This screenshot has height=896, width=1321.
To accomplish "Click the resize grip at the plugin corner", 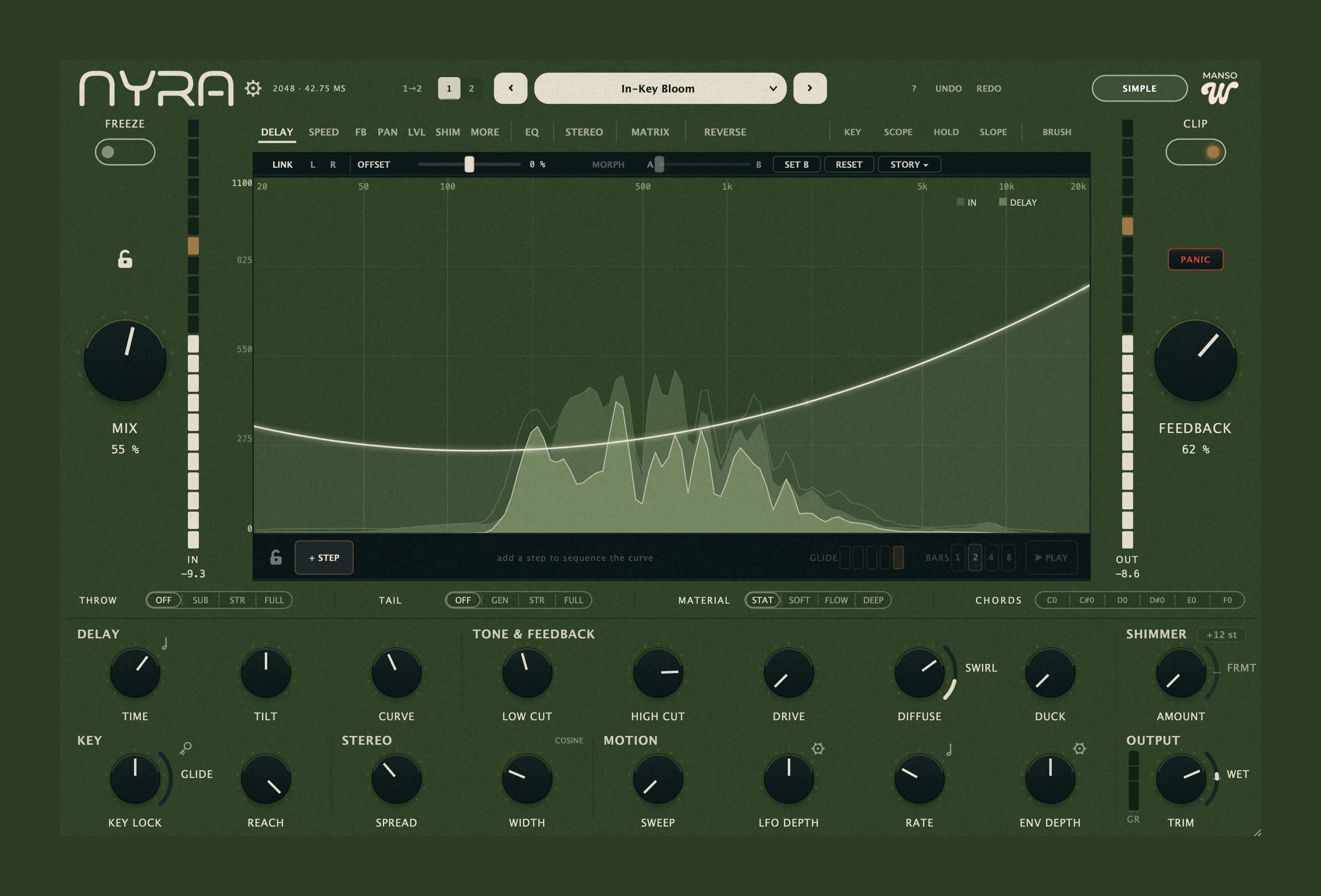I will pyautogui.click(x=1257, y=832).
